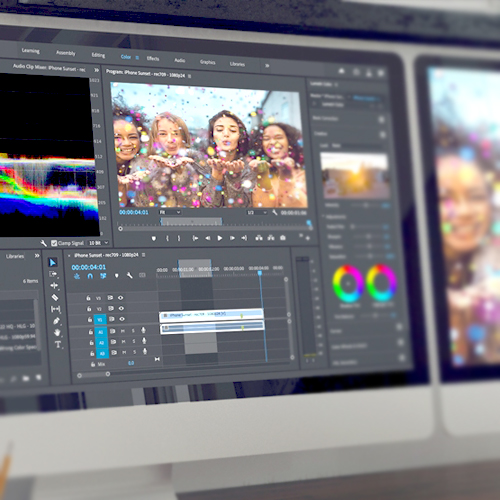Click Mark Out button
The width and height of the screenshot is (500, 500).
(x=179, y=238)
